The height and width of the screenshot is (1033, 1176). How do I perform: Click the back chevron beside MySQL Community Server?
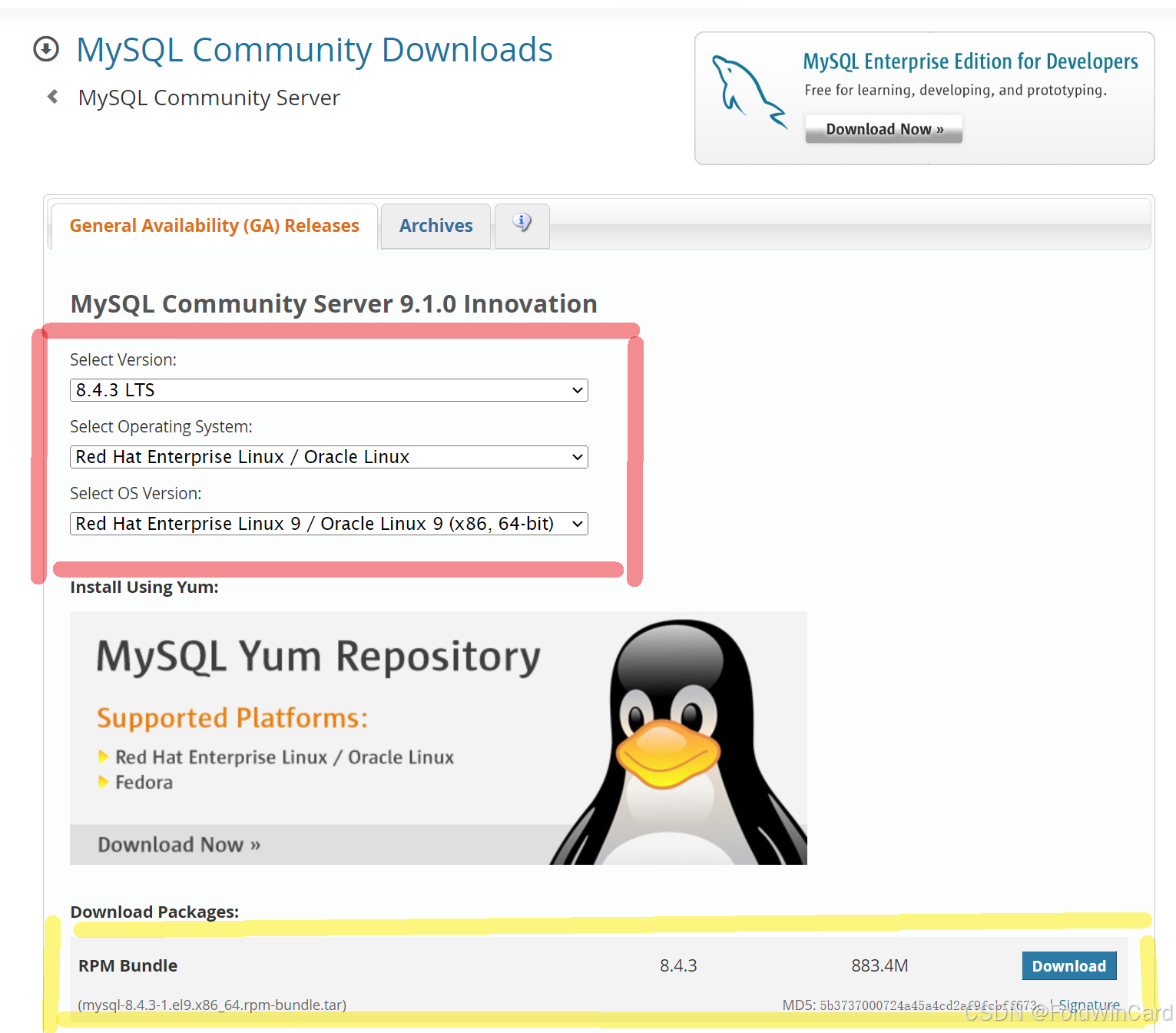coord(52,97)
